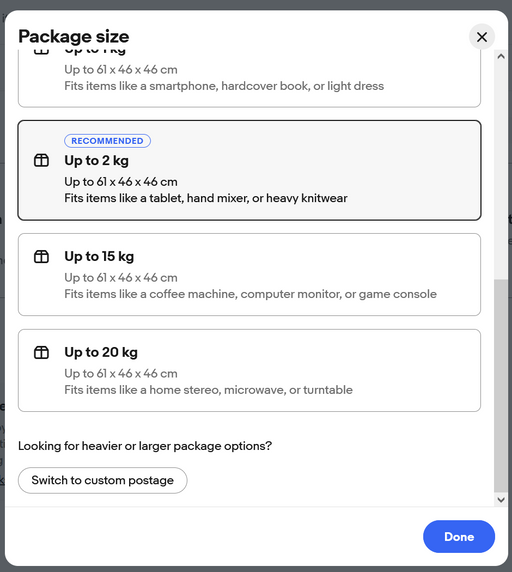Click the vertical scrollbar thumb
This screenshot has width=512, height=572.
point(501,386)
